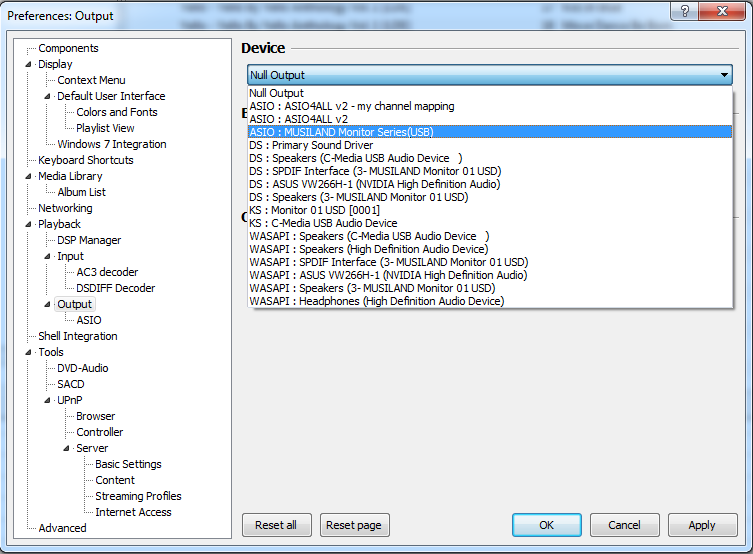Viewport: 753px width, 554px height.
Task: Open Components preferences page
Action: (x=68, y=48)
